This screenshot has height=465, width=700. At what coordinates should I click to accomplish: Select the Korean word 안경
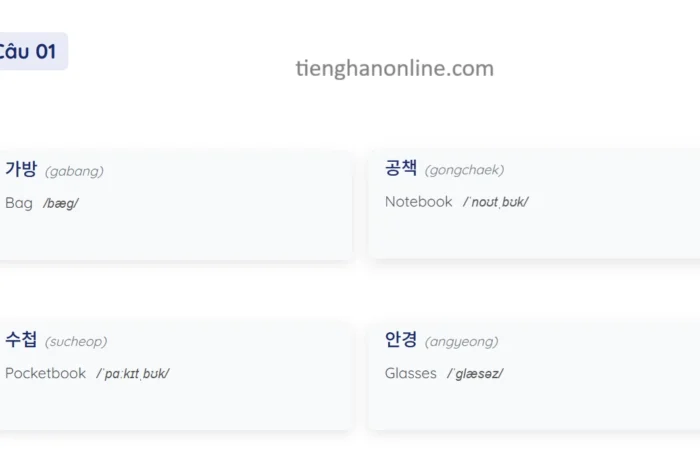pos(401,340)
